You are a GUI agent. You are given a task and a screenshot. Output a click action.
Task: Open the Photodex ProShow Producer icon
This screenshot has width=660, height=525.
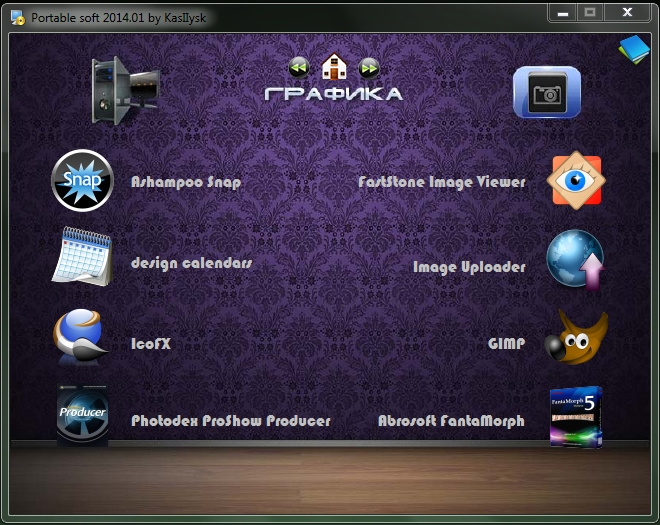point(82,415)
